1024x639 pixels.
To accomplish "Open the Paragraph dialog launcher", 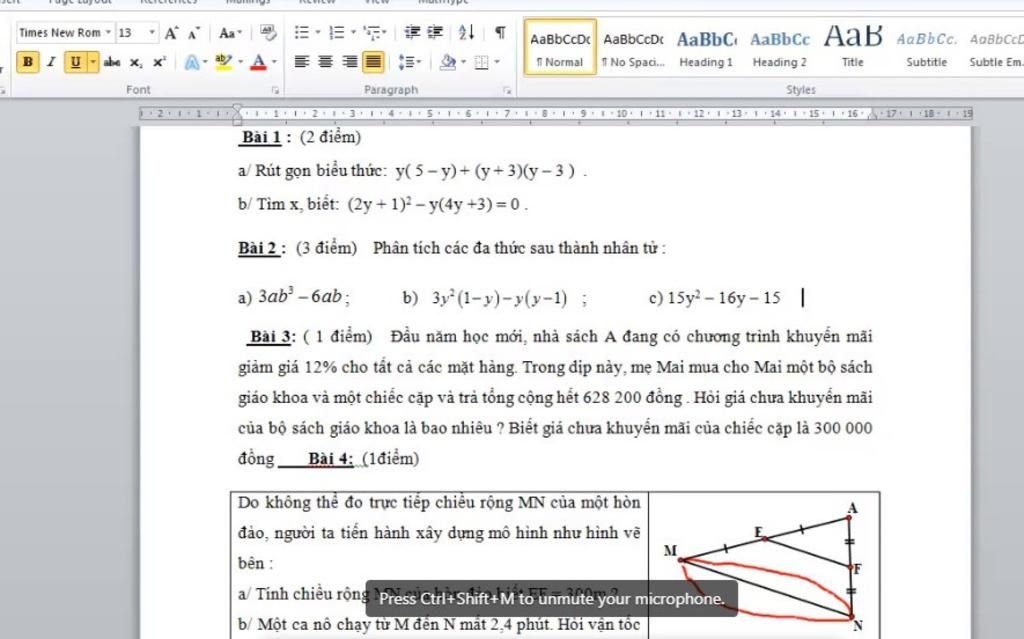I will (507, 90).
